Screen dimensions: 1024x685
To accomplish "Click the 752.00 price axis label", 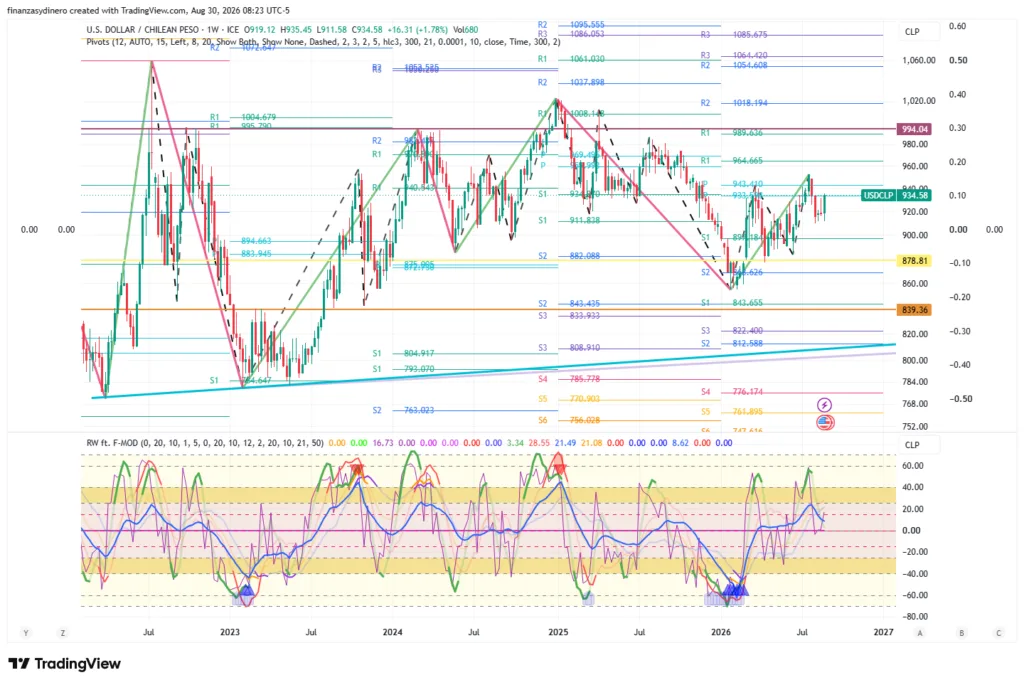I will [915, 426].
